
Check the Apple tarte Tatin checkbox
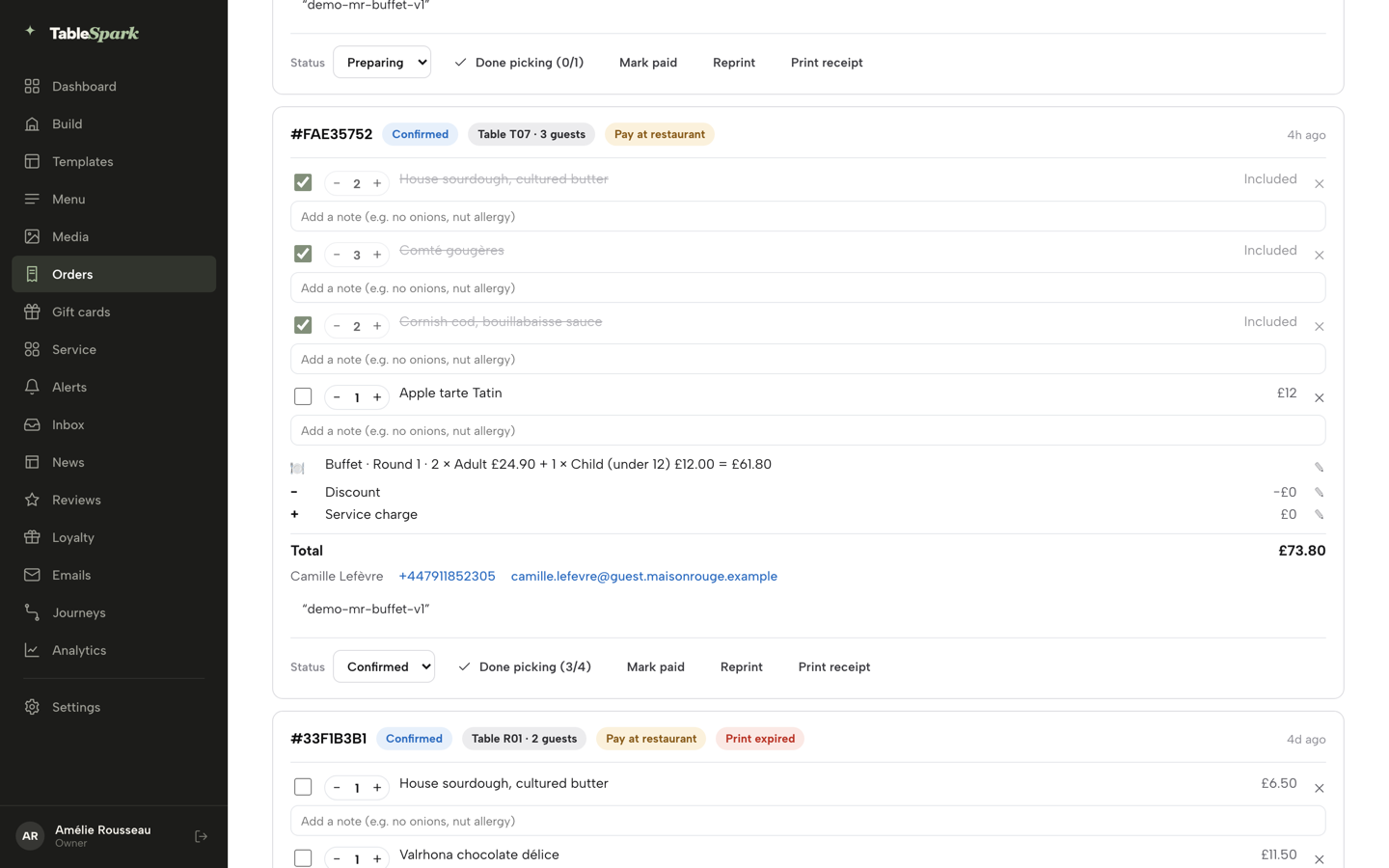303,396
